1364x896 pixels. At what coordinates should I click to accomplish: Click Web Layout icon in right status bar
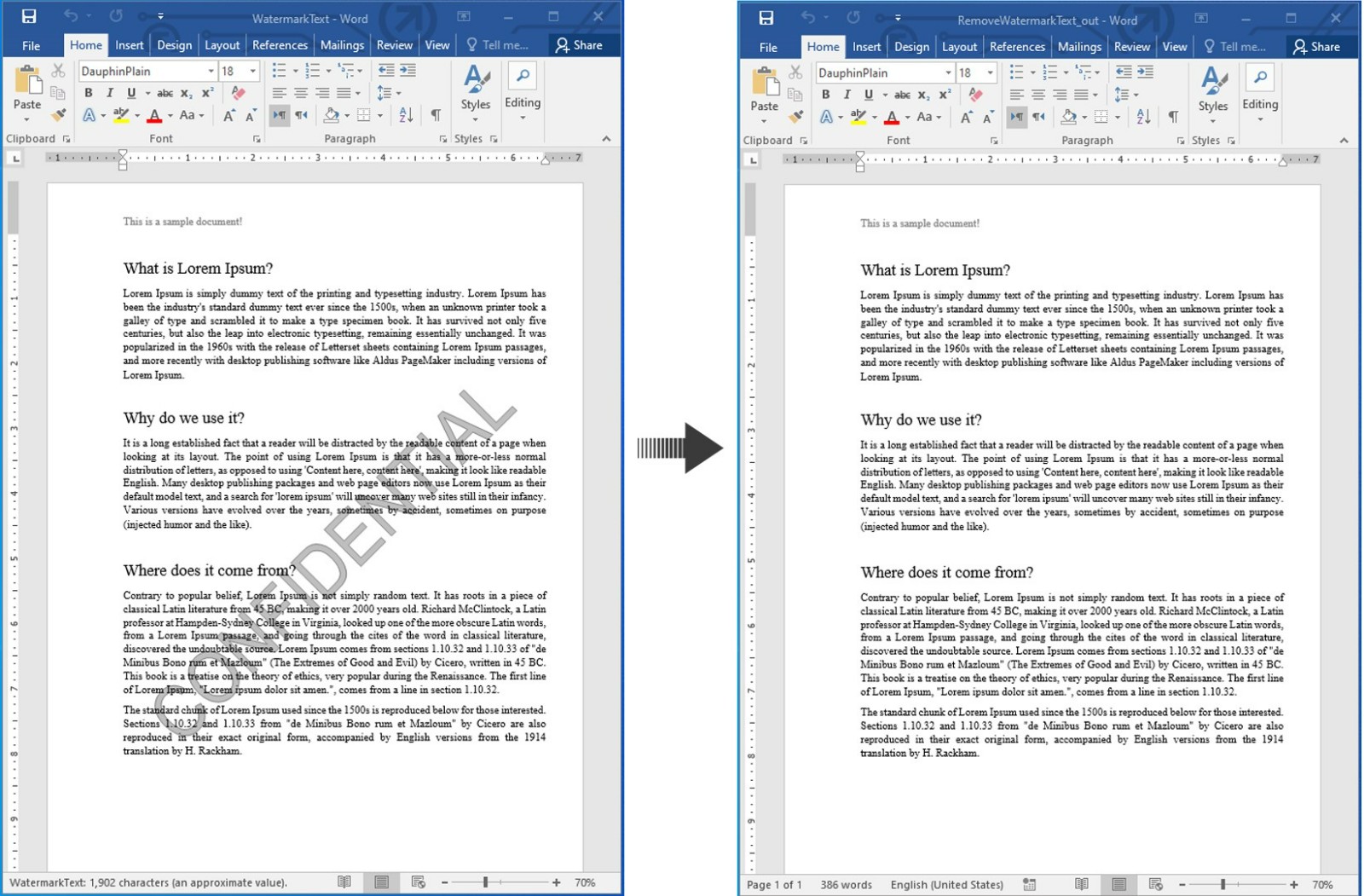(1155, 884)
